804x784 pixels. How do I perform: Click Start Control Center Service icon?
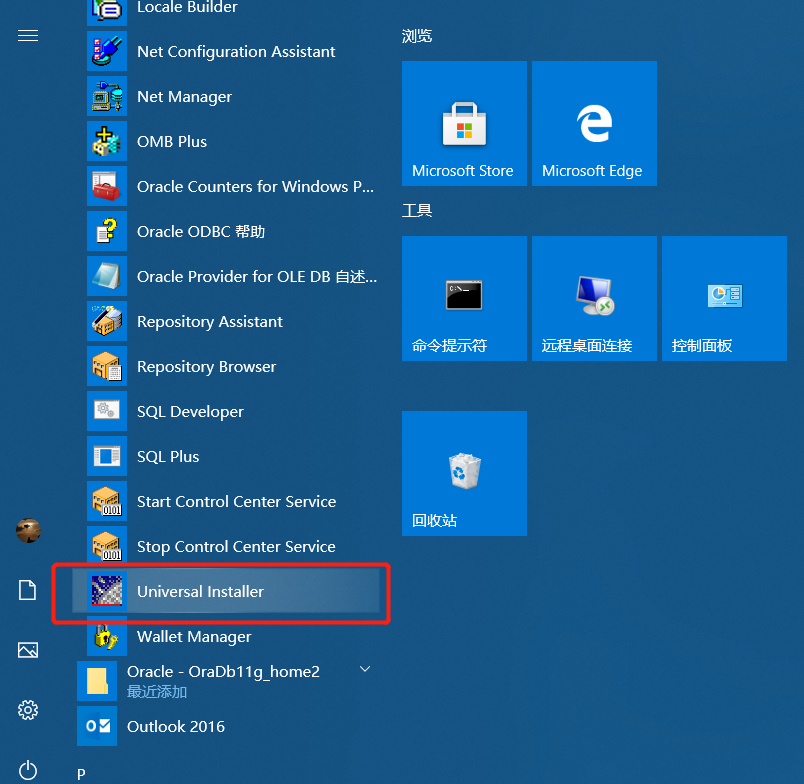click(x=107, y=501)
